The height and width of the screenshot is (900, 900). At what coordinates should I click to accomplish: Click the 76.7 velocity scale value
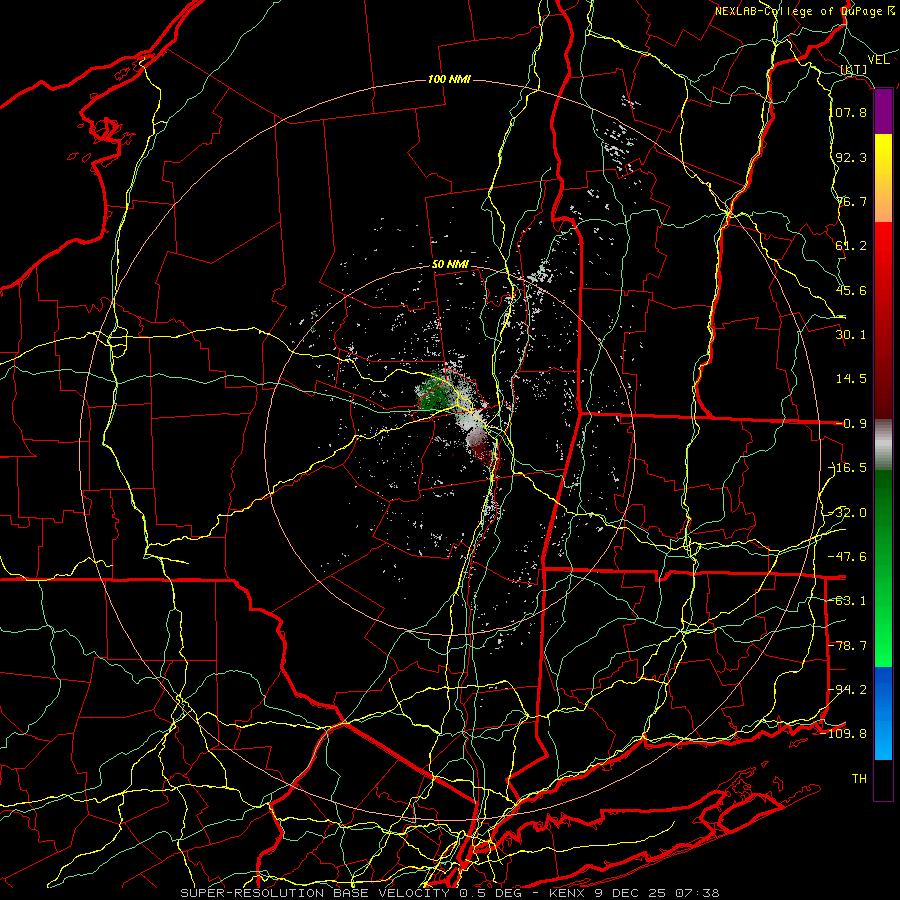[851, 201]
